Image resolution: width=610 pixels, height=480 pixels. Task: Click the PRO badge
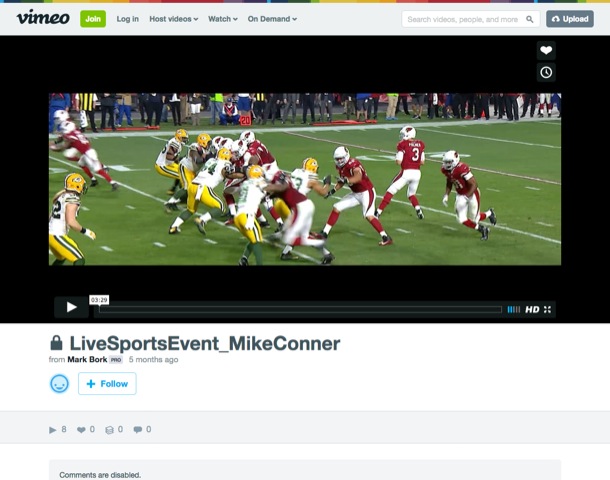pyautogui.click(x=116, y=360)
